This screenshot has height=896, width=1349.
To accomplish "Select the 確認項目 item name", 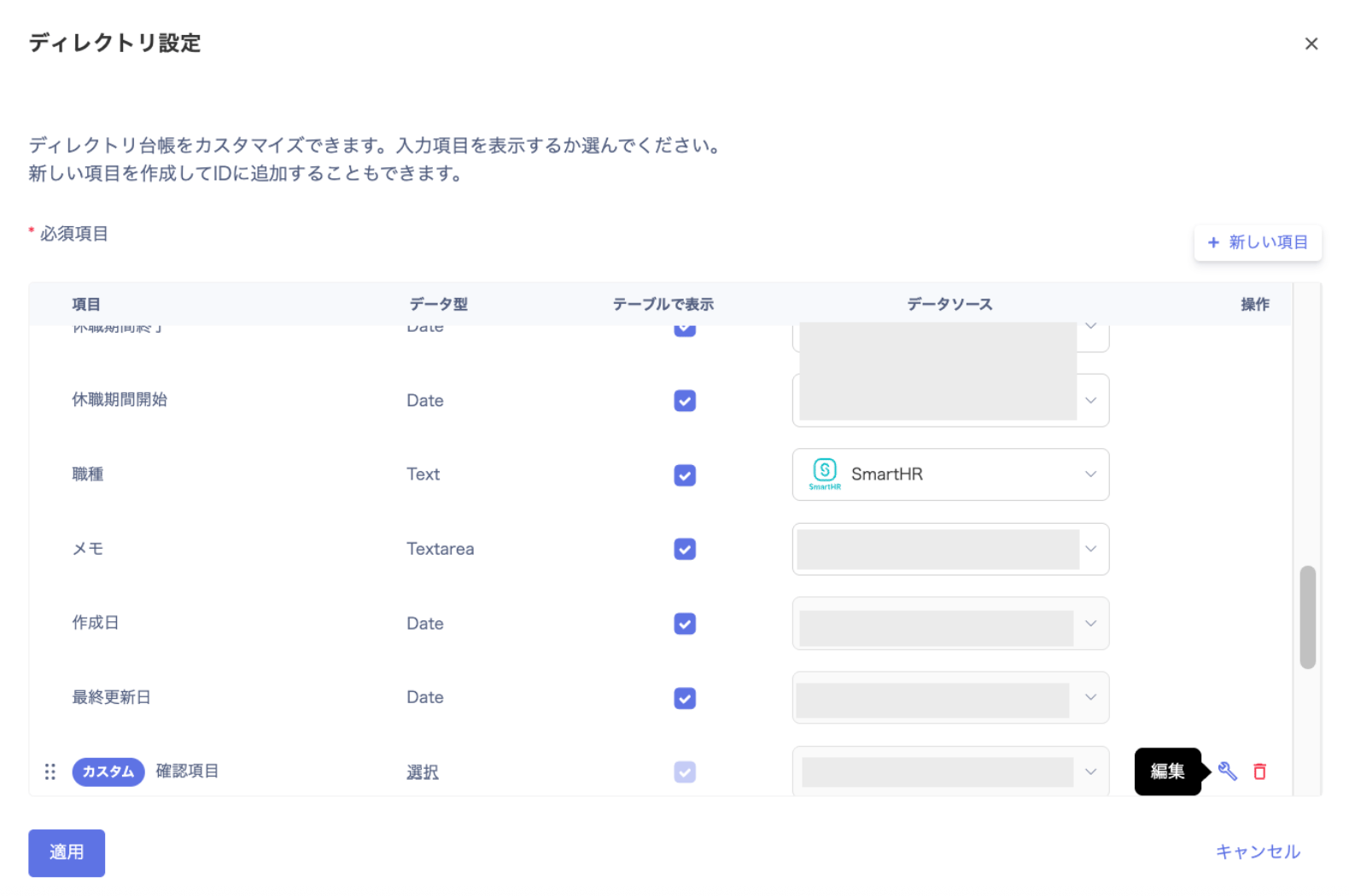I will tap(187, 771).
